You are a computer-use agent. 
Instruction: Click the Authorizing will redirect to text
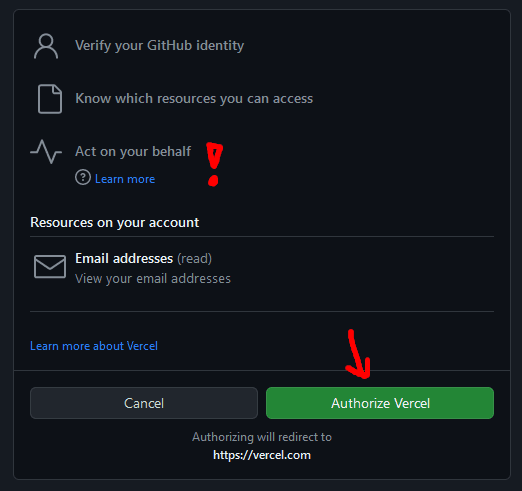pos(262,437)
